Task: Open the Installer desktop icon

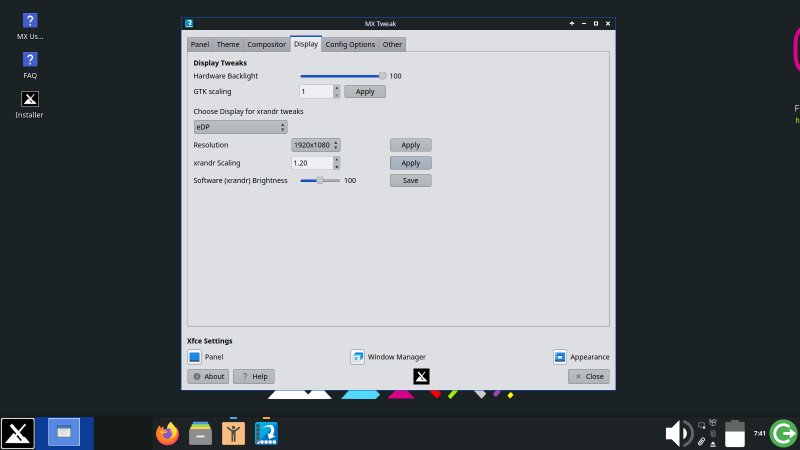Action: (x=29, y=100)
